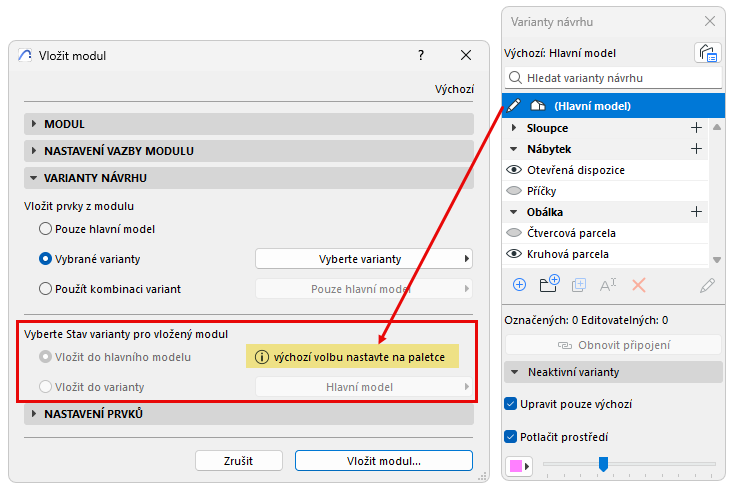730x488 pixels.
Task: Click the new option set folder icon
Action: click(549, 284)
